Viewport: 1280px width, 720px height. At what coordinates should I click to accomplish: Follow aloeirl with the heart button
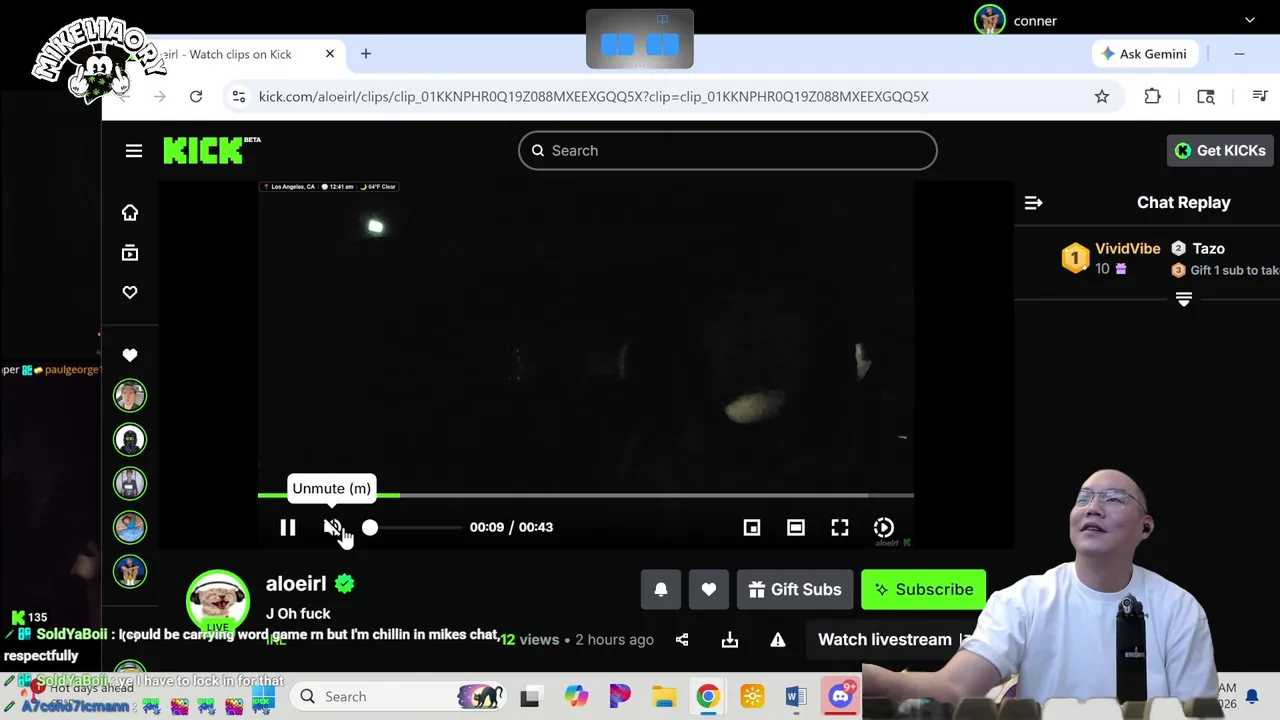point(709,590)
